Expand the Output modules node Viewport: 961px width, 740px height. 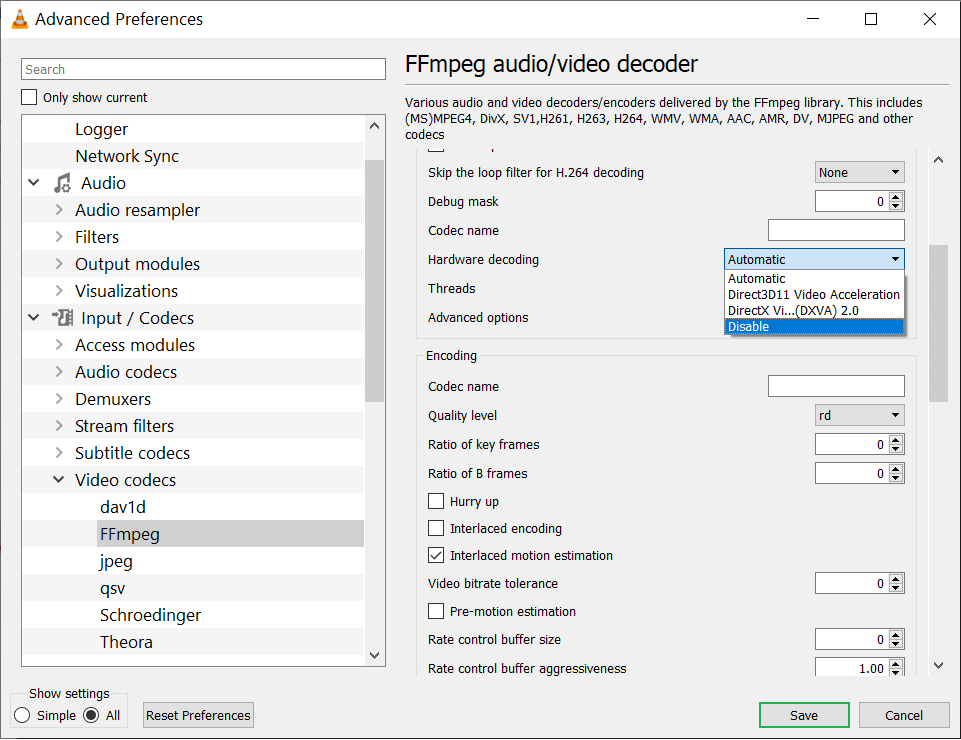pos(59,264)
